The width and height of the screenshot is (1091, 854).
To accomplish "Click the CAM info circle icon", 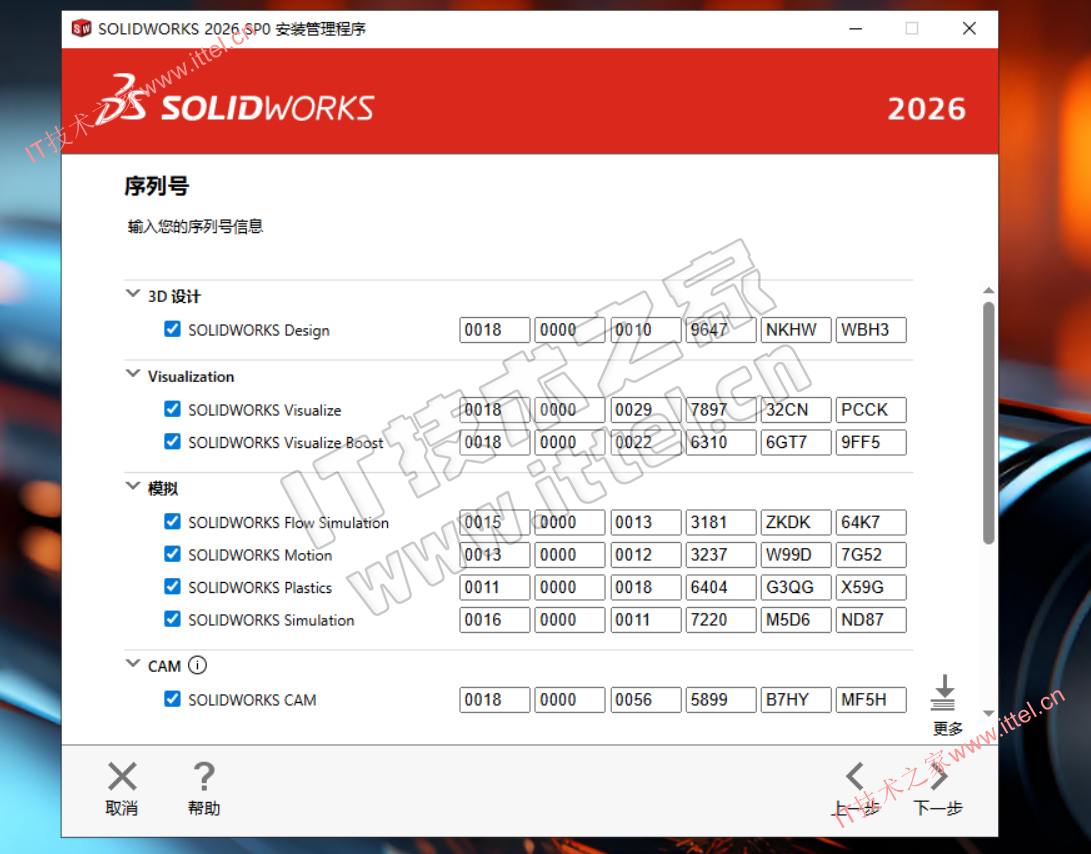I will 197,665.
